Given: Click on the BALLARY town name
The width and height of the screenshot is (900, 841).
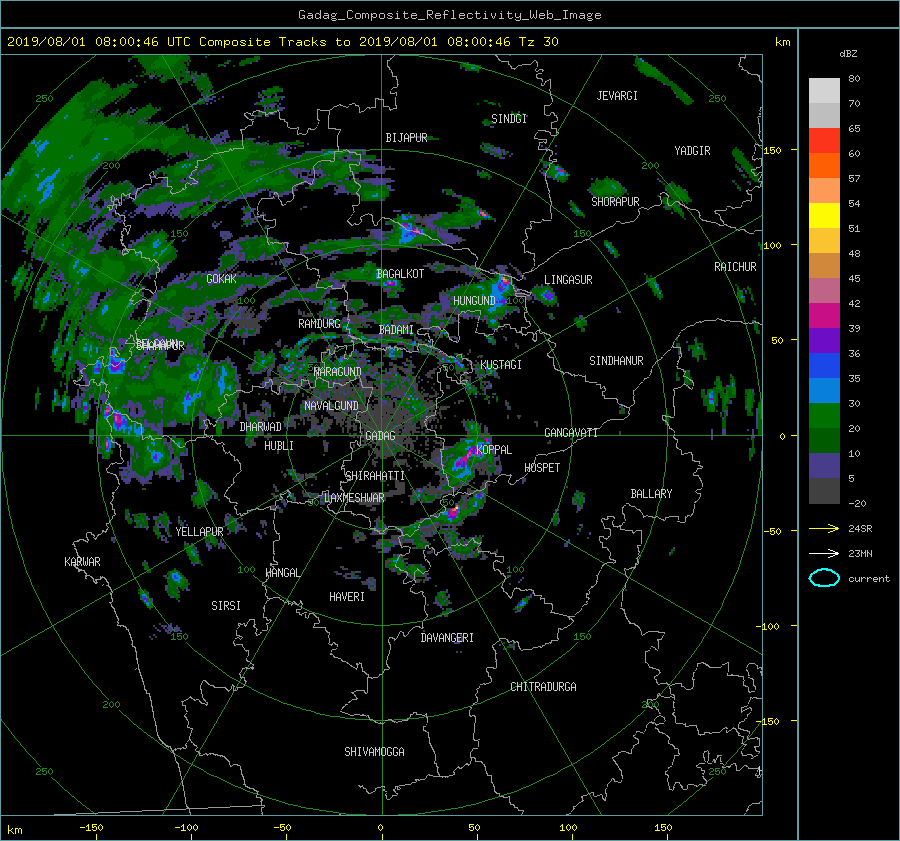Looking at the screenshot, I should [x=651, y=494].
